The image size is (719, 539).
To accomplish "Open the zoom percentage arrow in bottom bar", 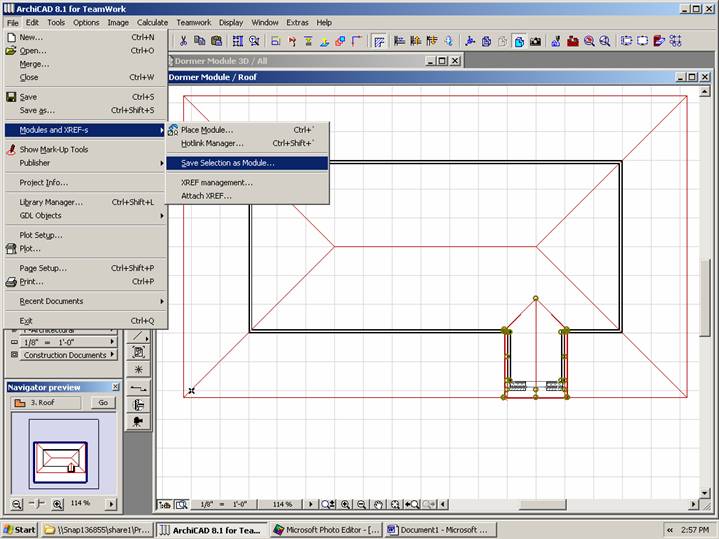I will 310,505.
